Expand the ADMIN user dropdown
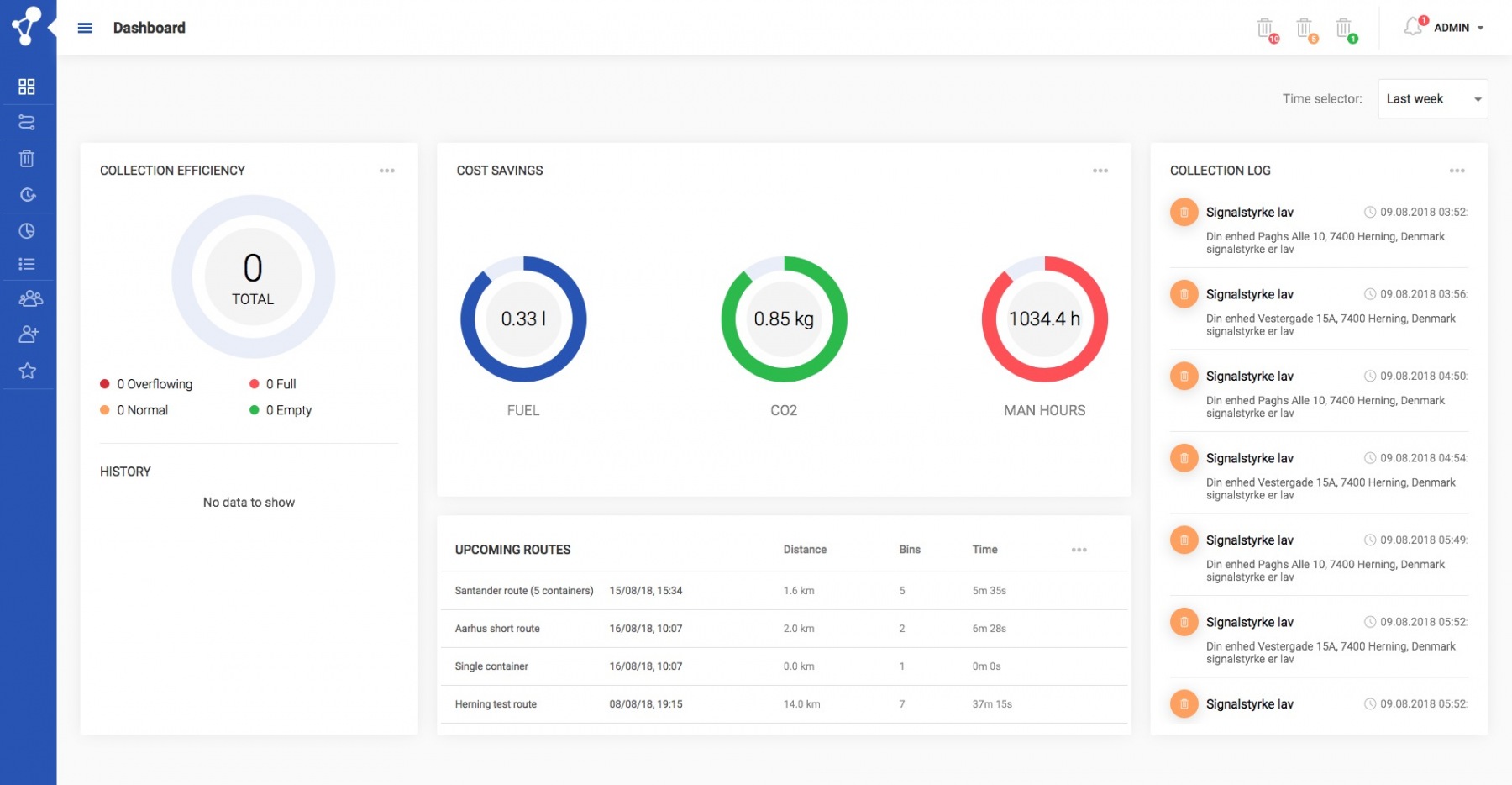 (x=1458, y=28)
